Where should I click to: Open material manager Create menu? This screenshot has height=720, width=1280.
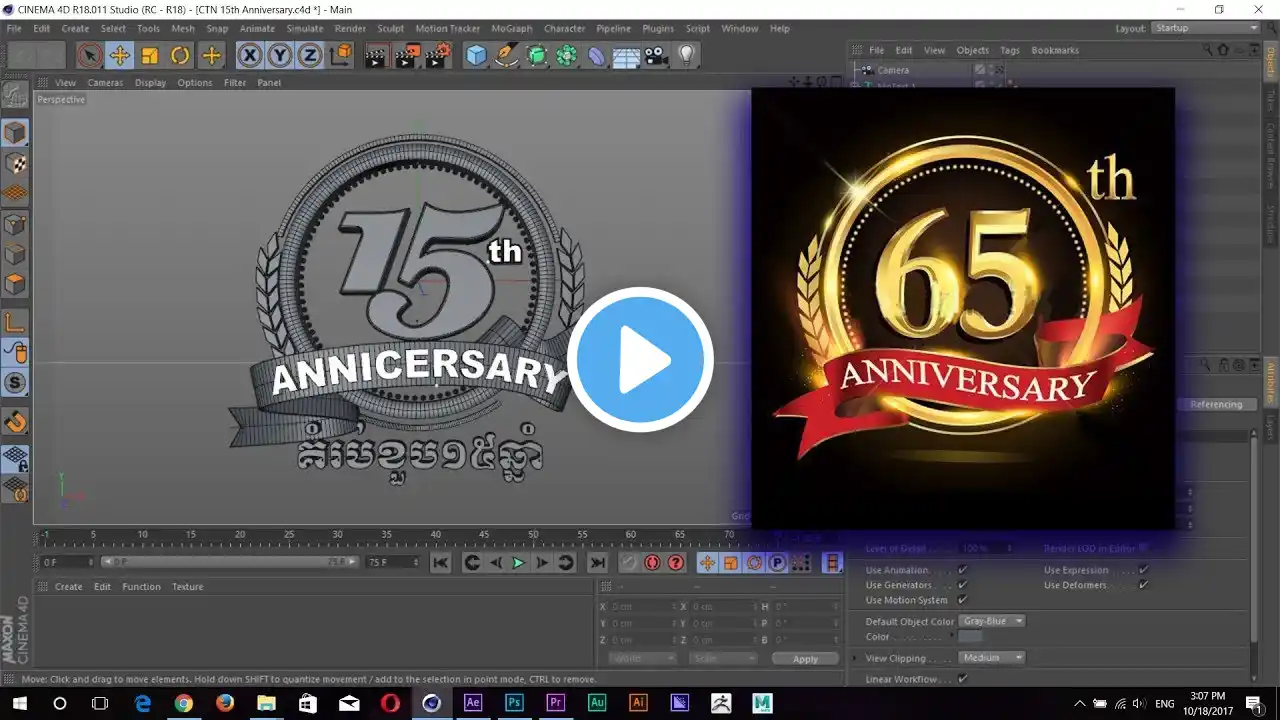(69, 587)
